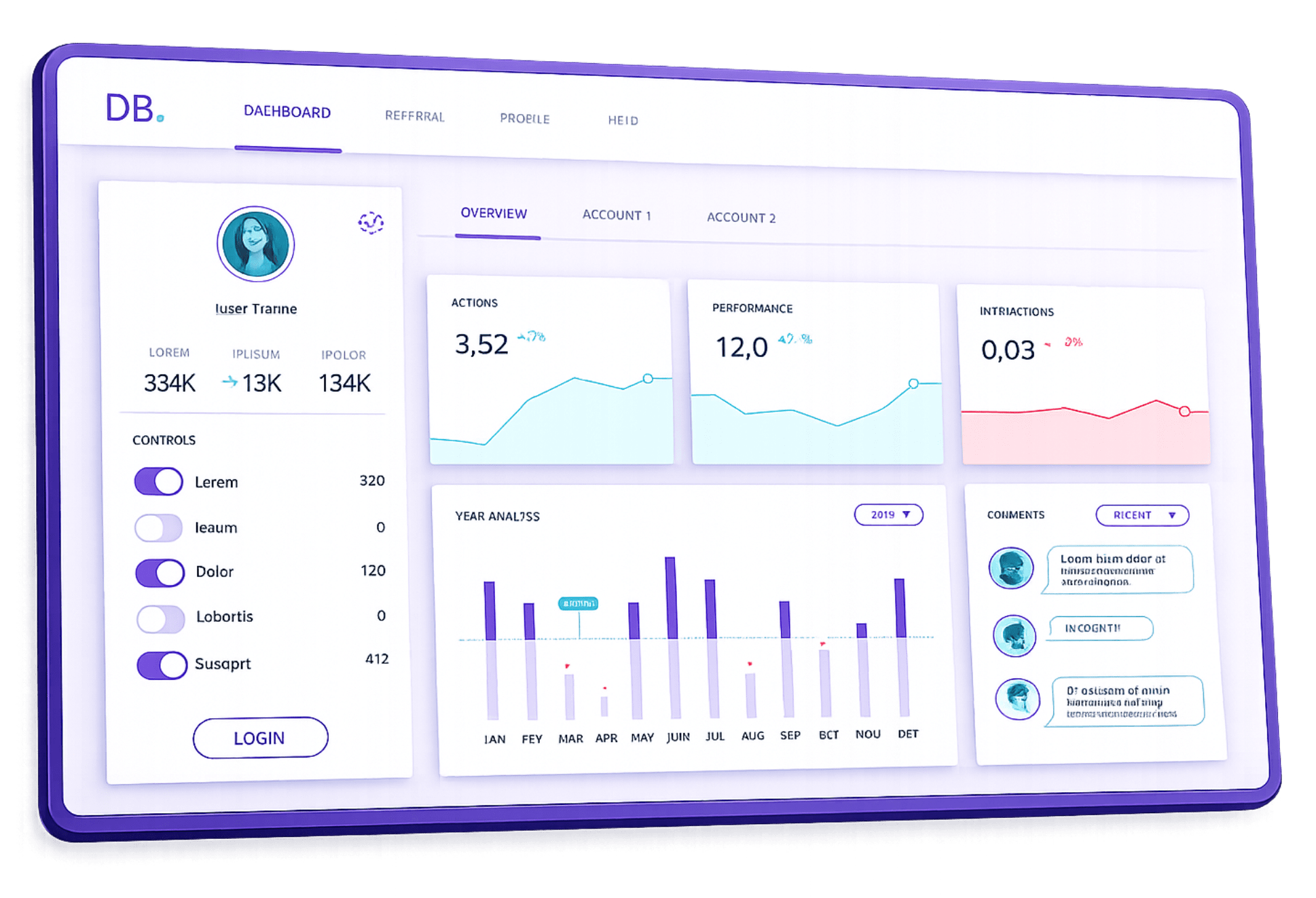Screen dimensions: 1316x898
Task: Turn on the Lobortis toggle
Action: tap(161, 618)
